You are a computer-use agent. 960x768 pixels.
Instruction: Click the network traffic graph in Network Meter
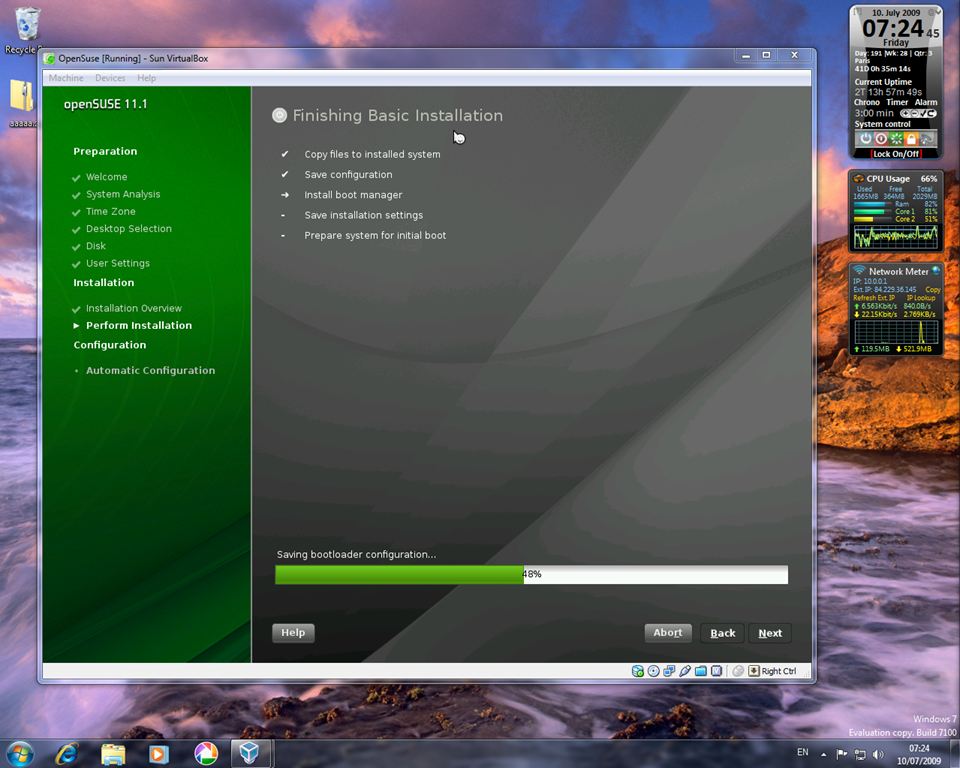[x=896, y=331]
